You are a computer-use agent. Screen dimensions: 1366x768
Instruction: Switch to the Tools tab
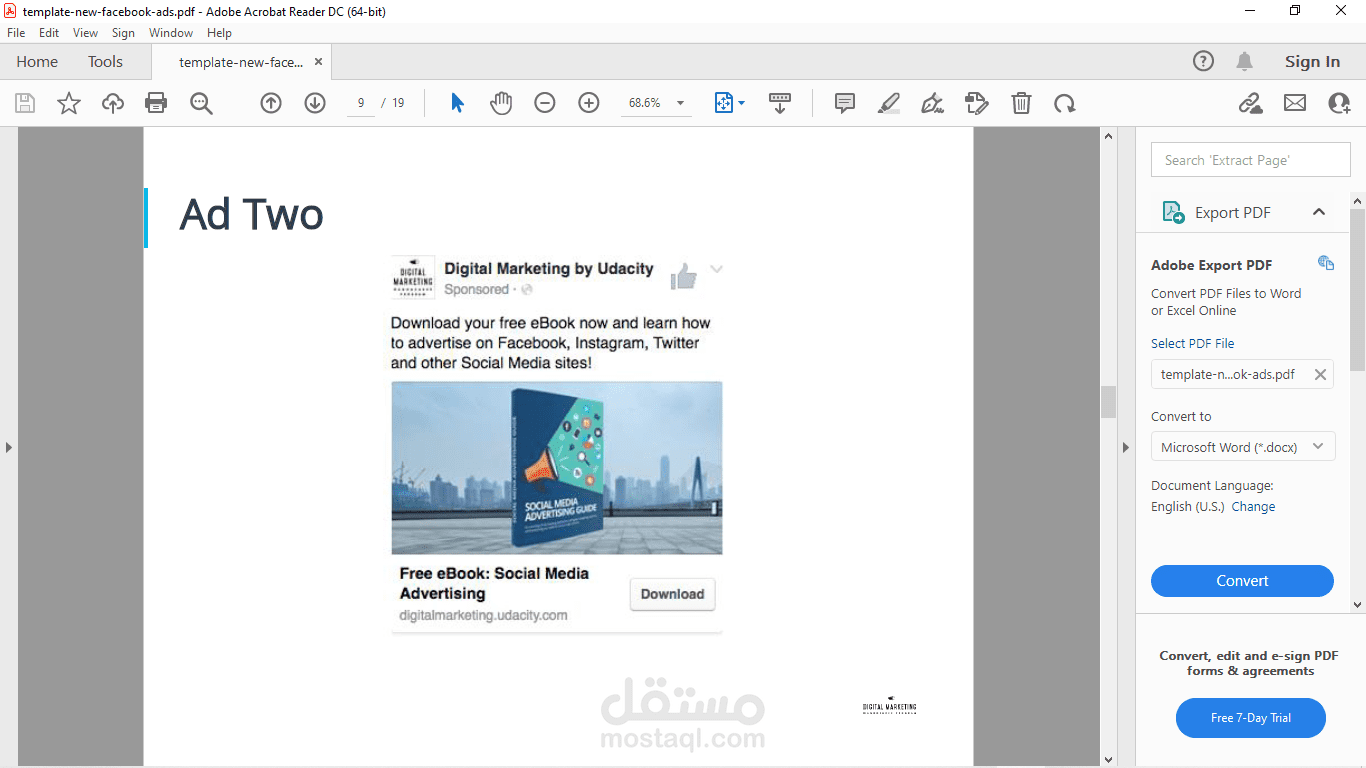(105, 62)
